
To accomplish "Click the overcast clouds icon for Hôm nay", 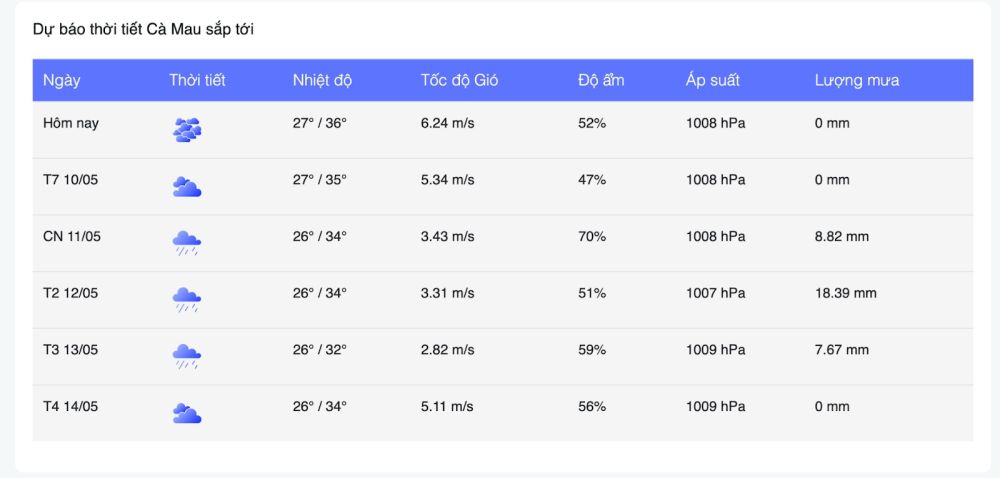I will point(187,130).
